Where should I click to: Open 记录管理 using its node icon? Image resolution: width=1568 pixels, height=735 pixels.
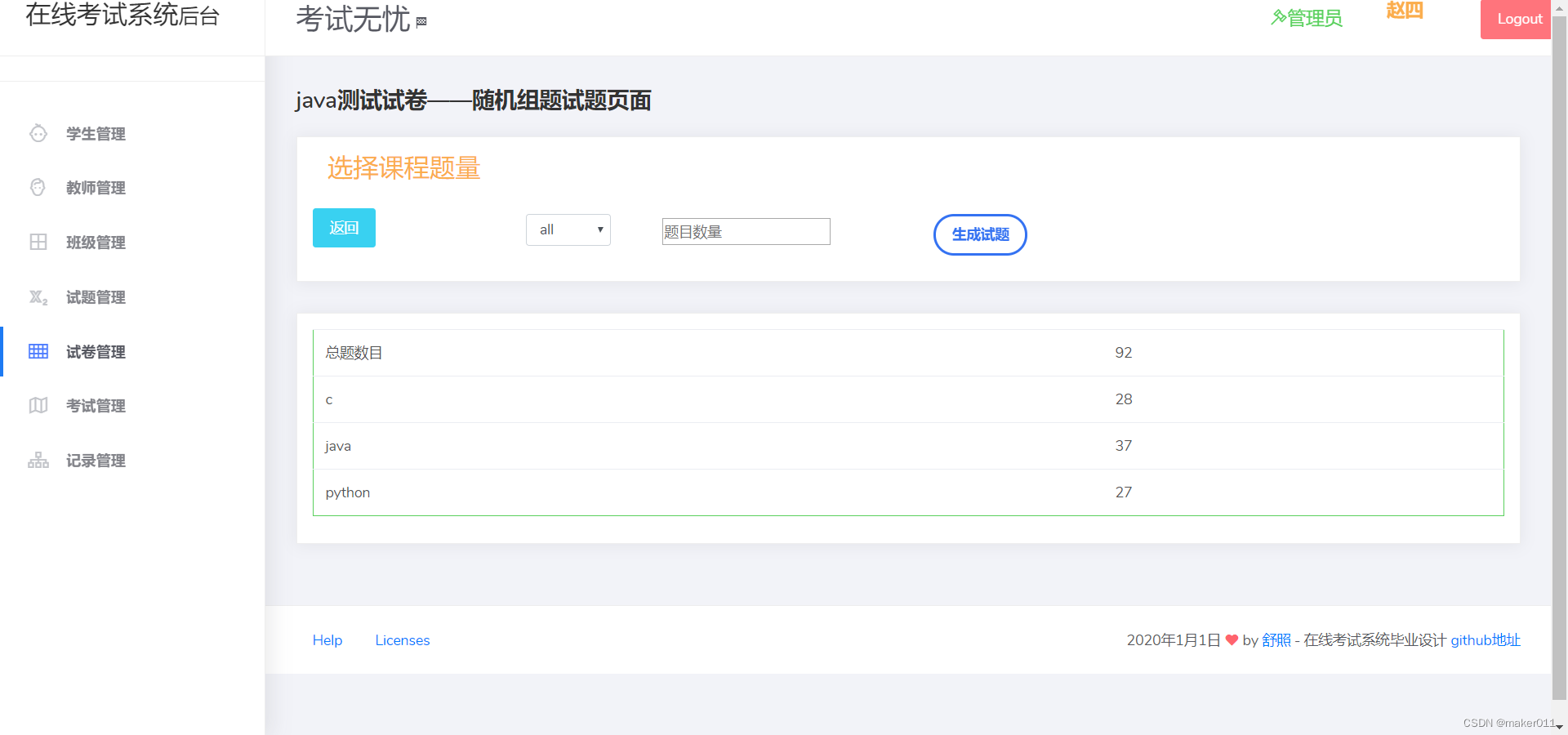pyautogui.click(x=38, y=460)
